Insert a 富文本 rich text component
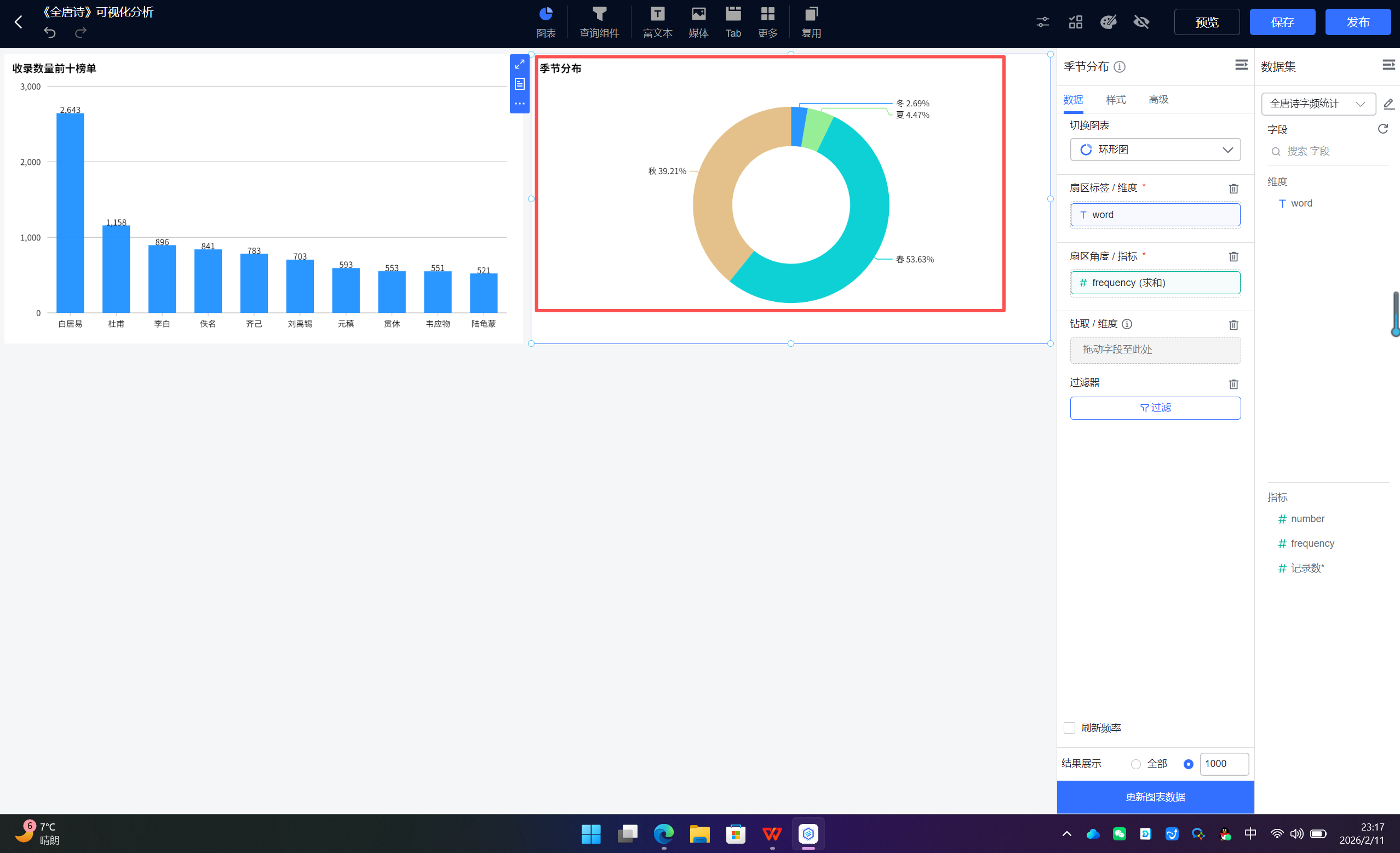1400x853 pixels. (x=657, y=21)
